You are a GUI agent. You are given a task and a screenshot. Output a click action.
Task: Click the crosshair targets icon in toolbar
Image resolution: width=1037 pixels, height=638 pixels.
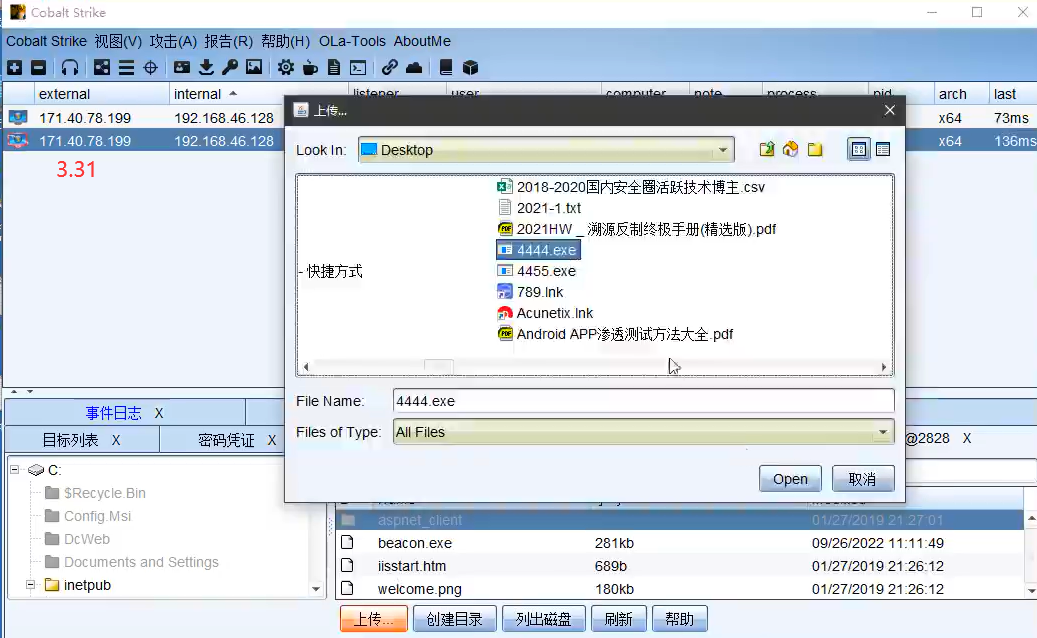tap(151, 68)
